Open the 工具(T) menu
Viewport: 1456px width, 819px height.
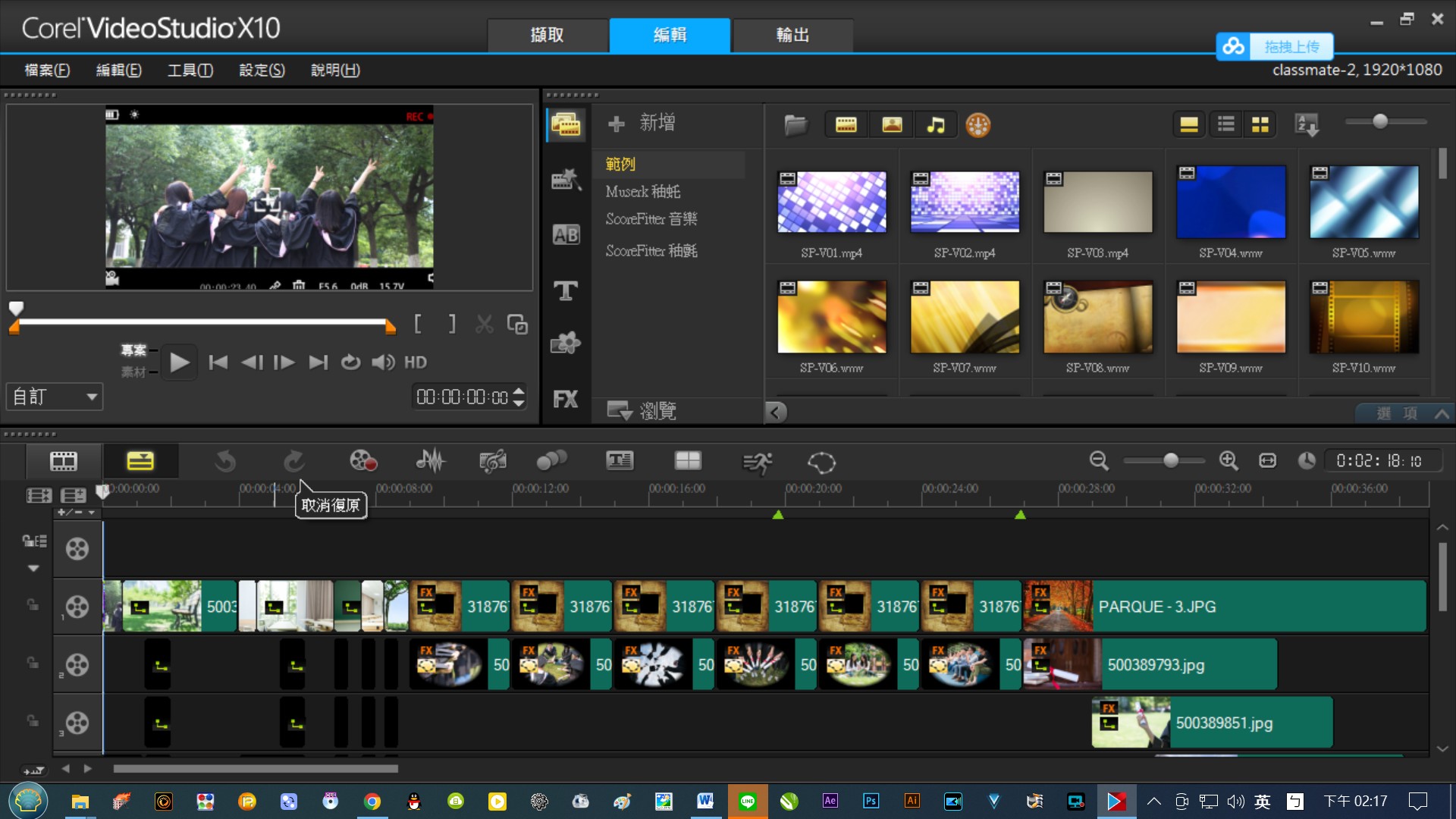(190, 70)
